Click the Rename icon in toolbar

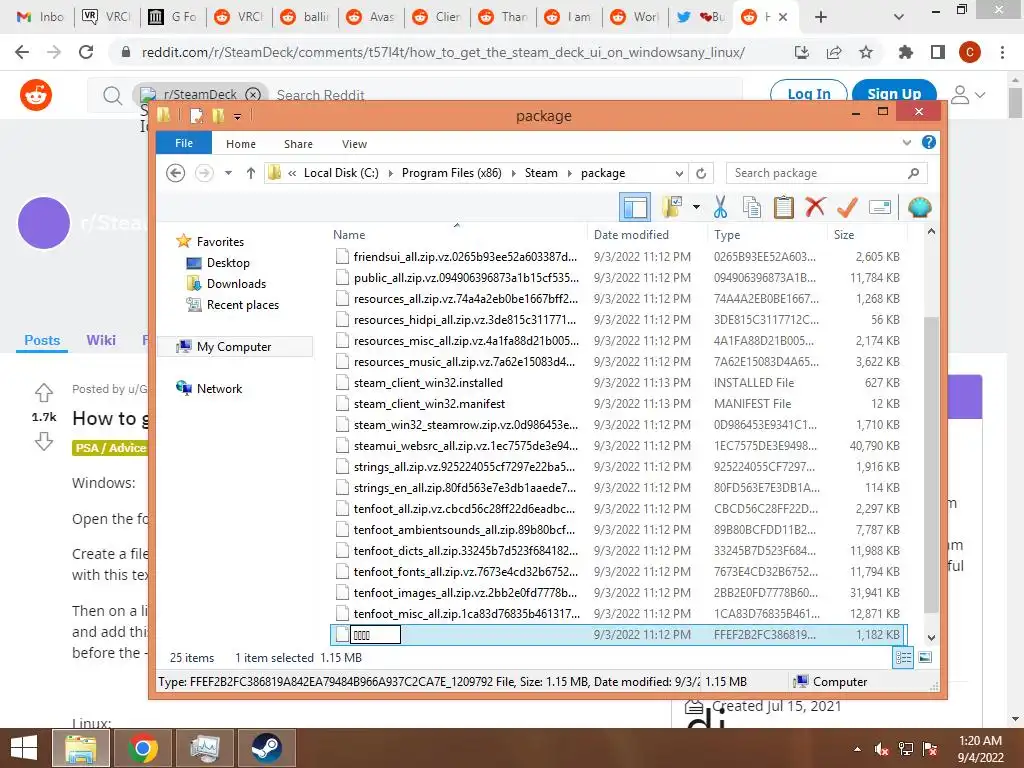pyautogui.click(x=880, y=208)
